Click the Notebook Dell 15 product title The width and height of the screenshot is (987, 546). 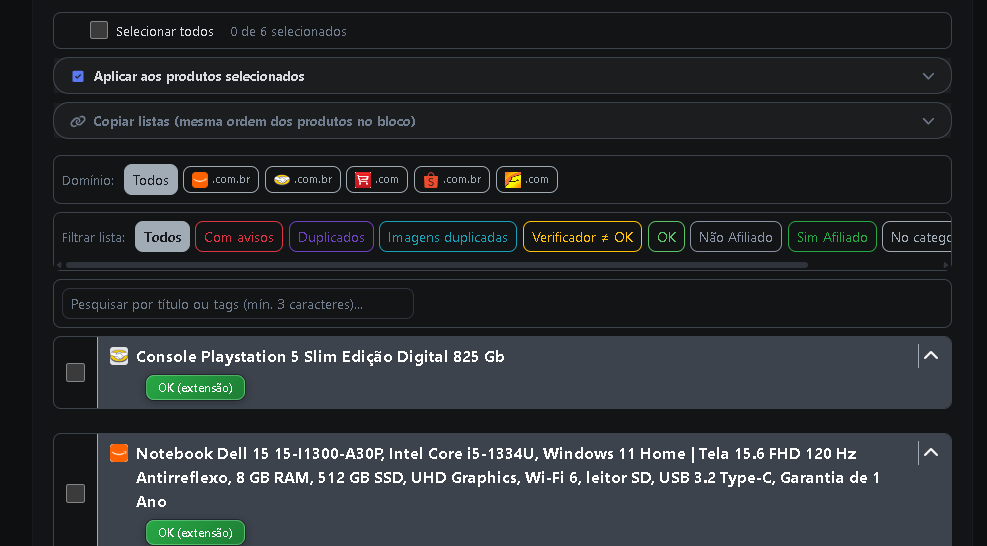click(x=507, y=477)
